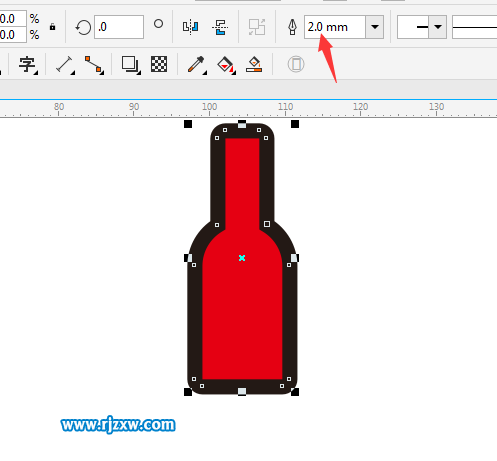Click the top-center selection handle

click(x=242, y=125)
